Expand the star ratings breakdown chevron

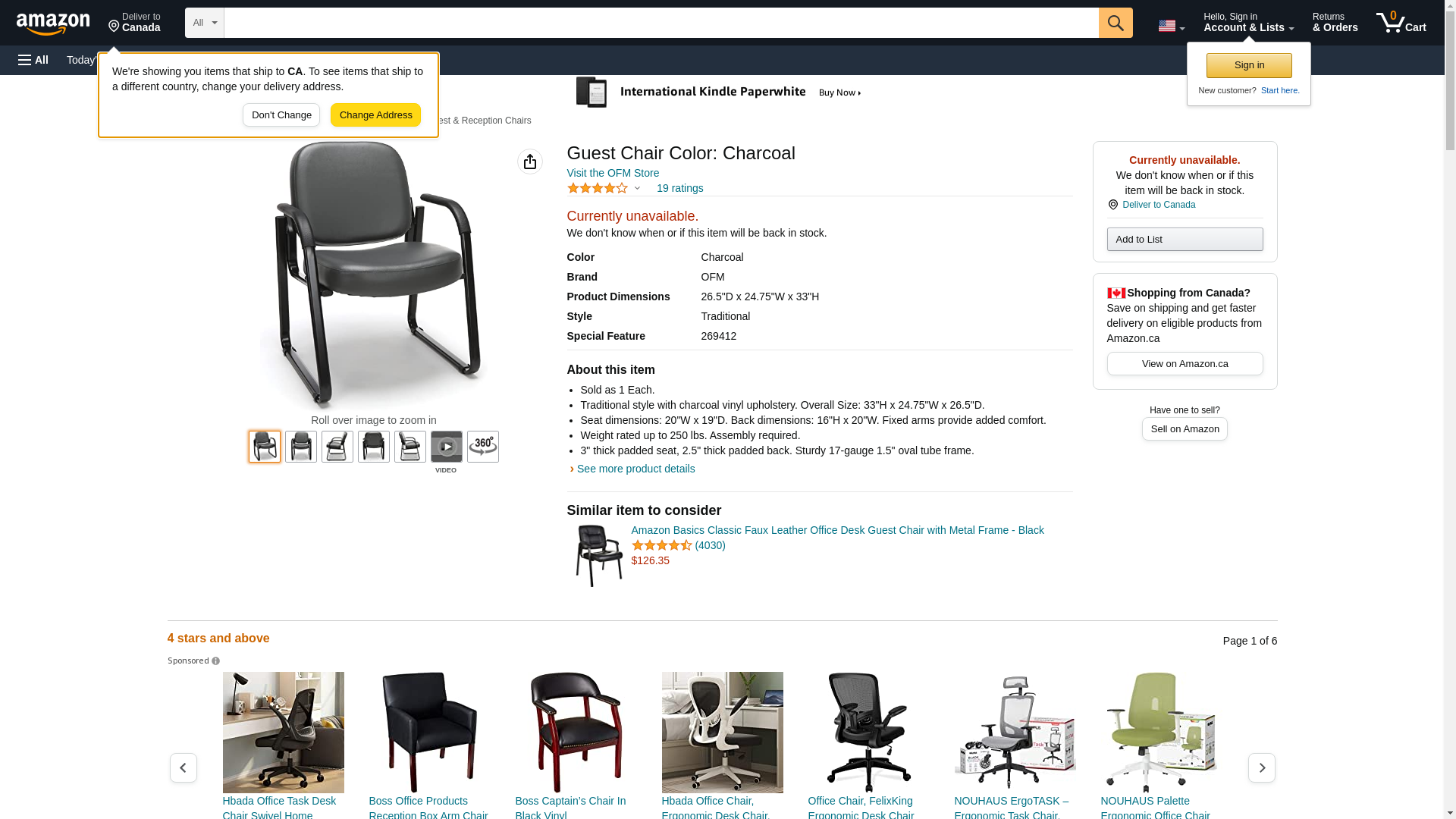637,188
